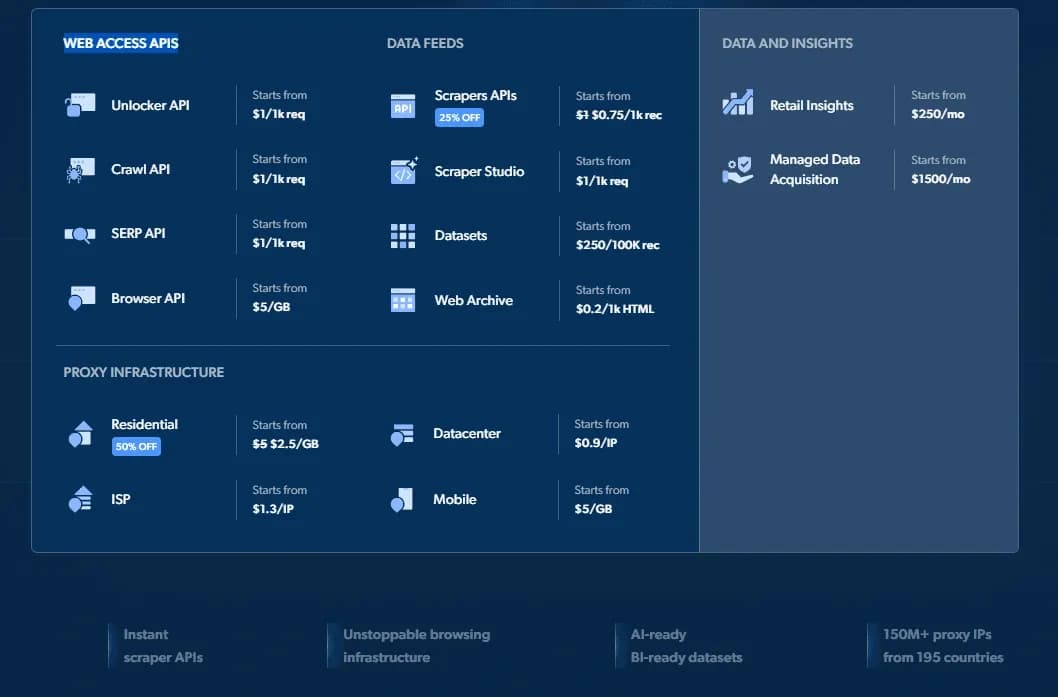The image size is (1058, 697).
Task: Open Scrapers APIs via its API icon
Action: (402, 104)
